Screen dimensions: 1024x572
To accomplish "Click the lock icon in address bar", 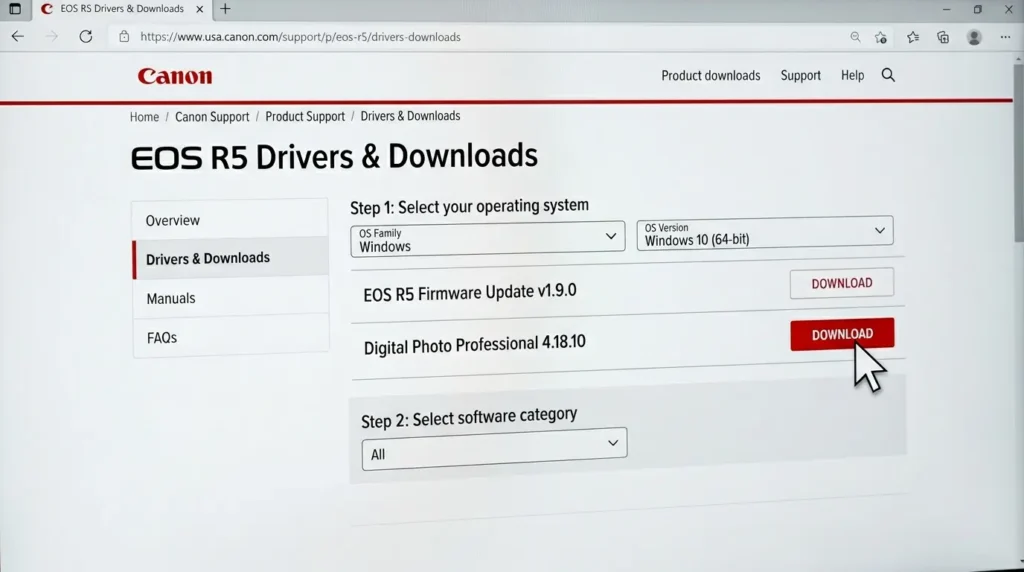I will tap(124, 37).
